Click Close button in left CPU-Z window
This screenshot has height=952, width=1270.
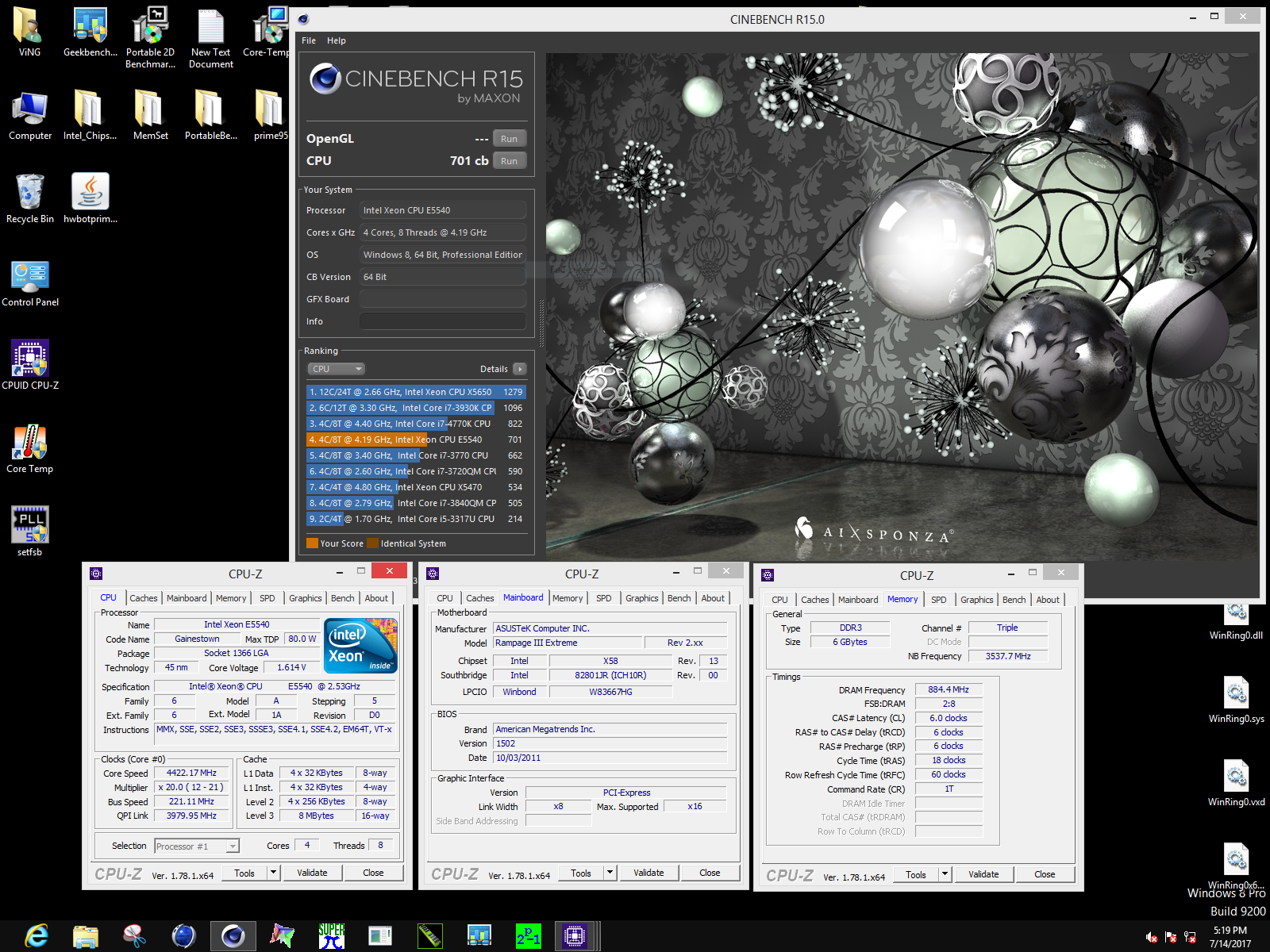[373, 873]
